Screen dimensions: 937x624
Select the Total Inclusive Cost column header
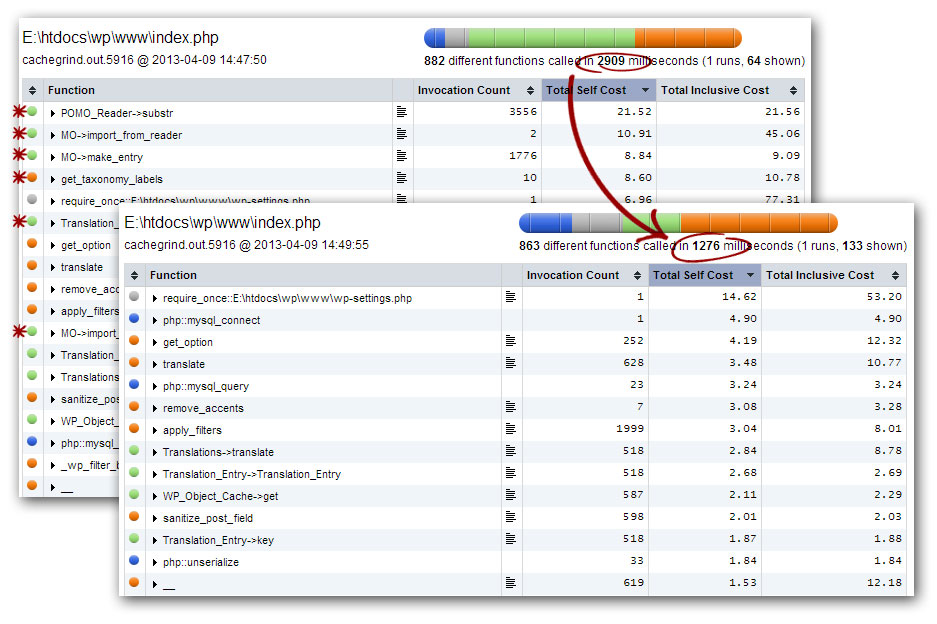pyautogui.click(x=820, y=275)
